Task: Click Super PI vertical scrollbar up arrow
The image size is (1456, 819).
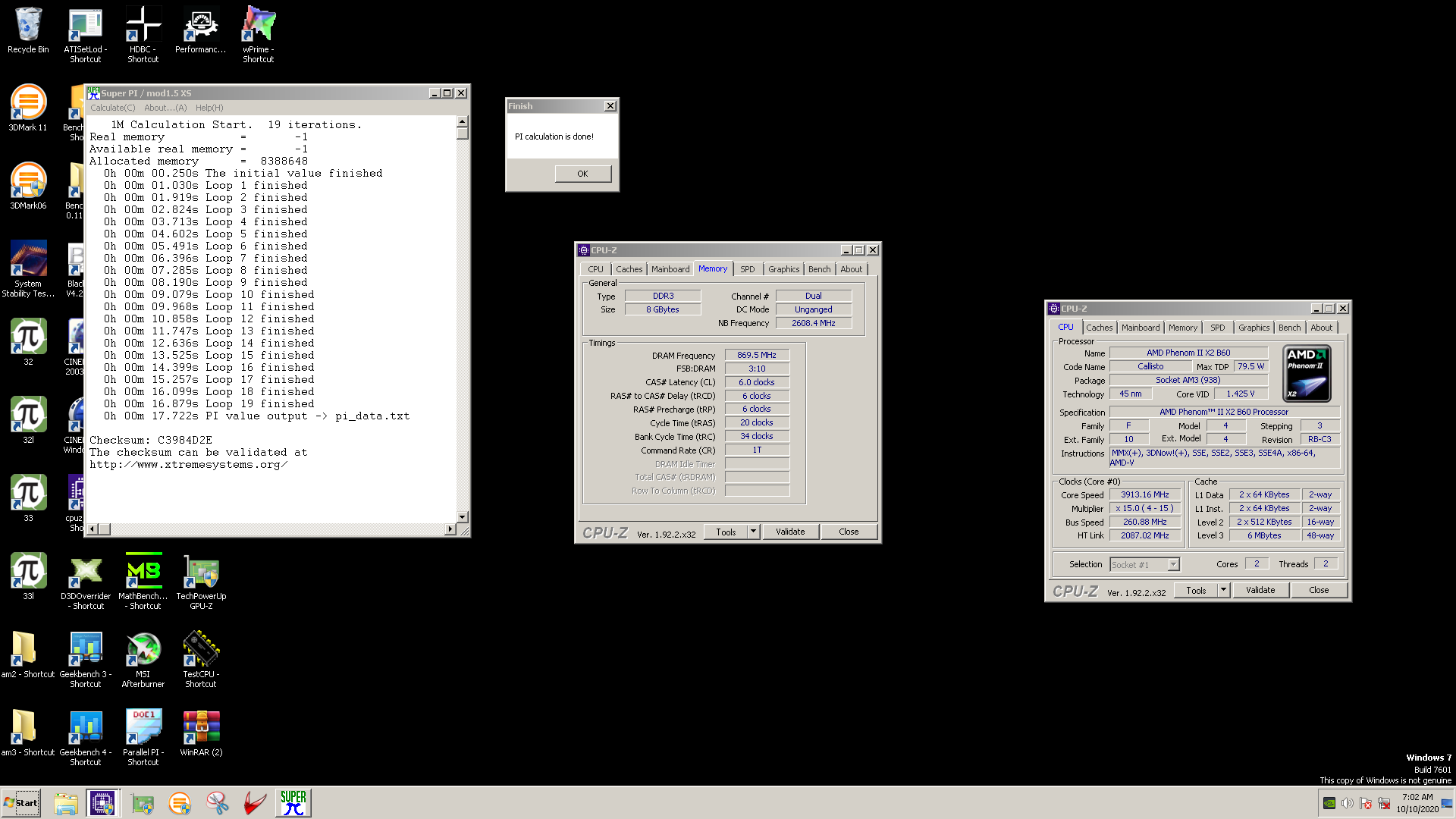Action: 463,121
